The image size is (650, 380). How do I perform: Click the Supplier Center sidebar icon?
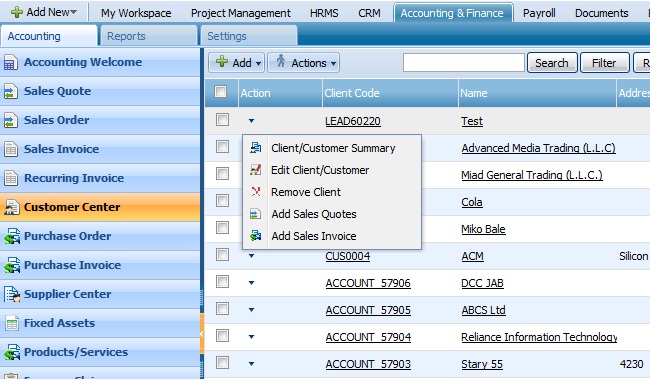click(x=12, y=294)
